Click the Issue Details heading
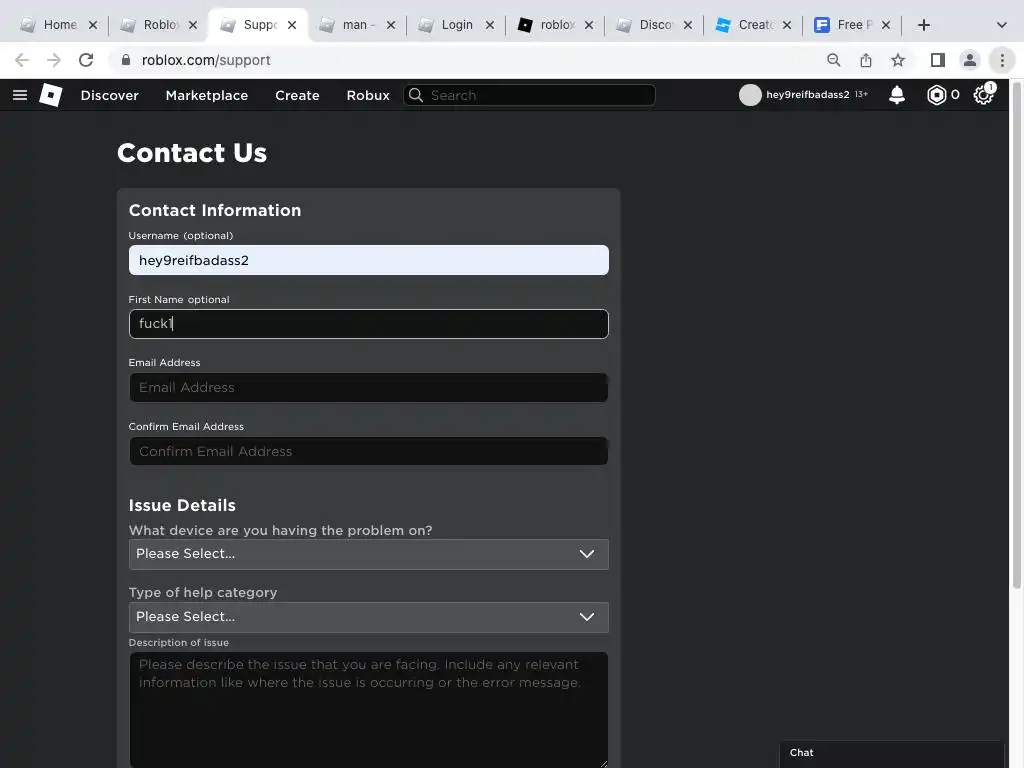 pyautogui.click(x=182, y=505)
